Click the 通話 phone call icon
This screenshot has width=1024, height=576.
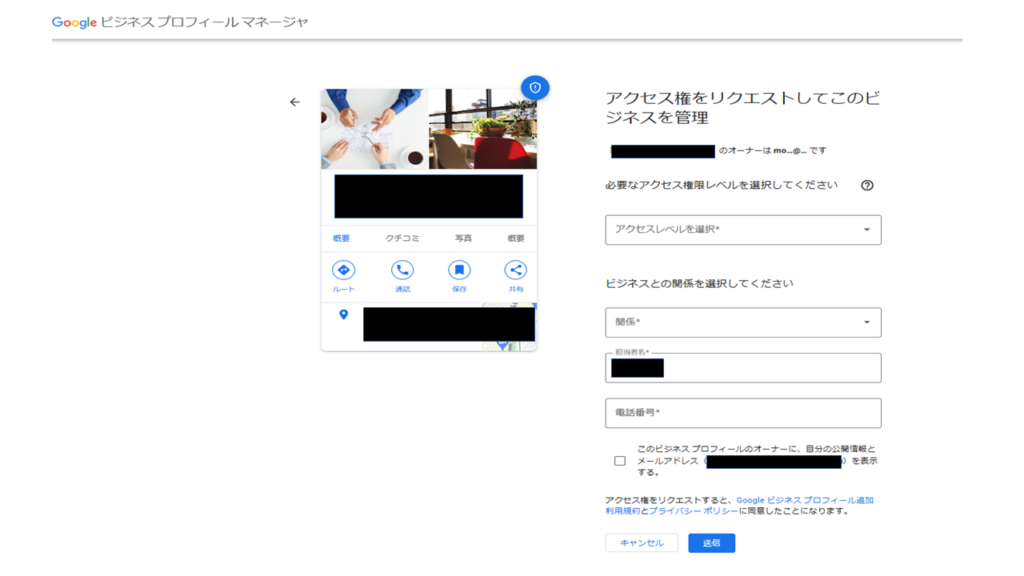[402, 270]
